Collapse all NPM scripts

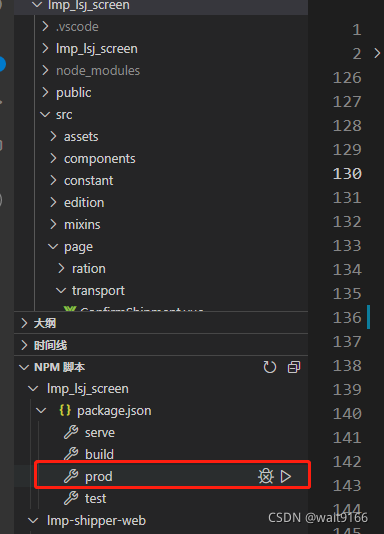[294, 367]
